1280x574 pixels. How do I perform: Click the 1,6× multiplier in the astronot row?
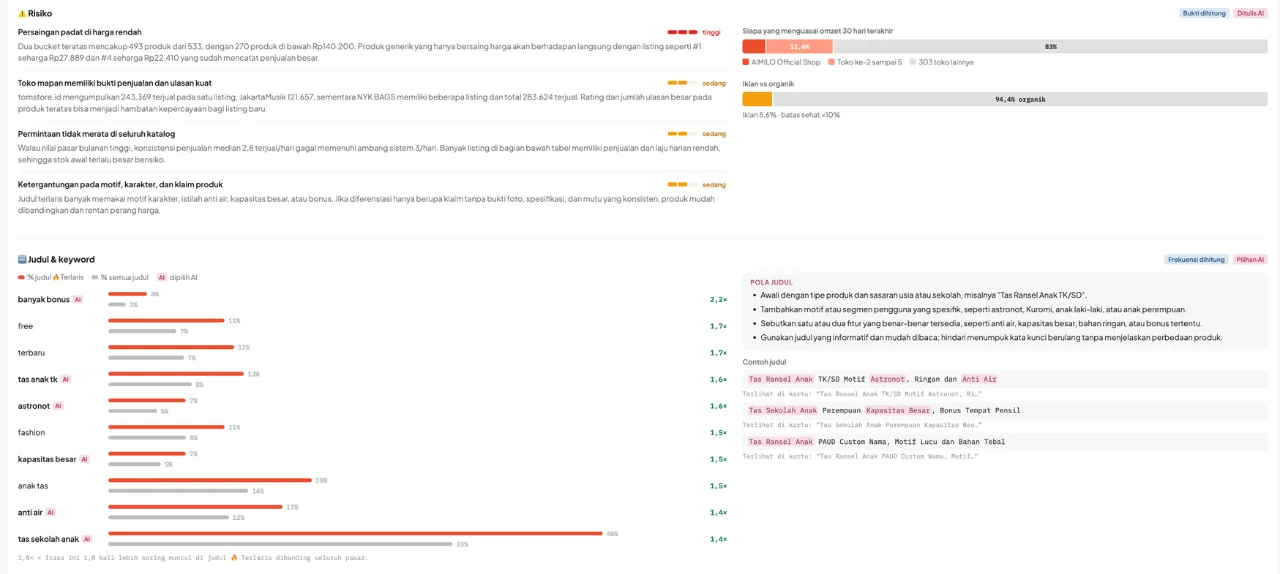(x=718, y=406)
